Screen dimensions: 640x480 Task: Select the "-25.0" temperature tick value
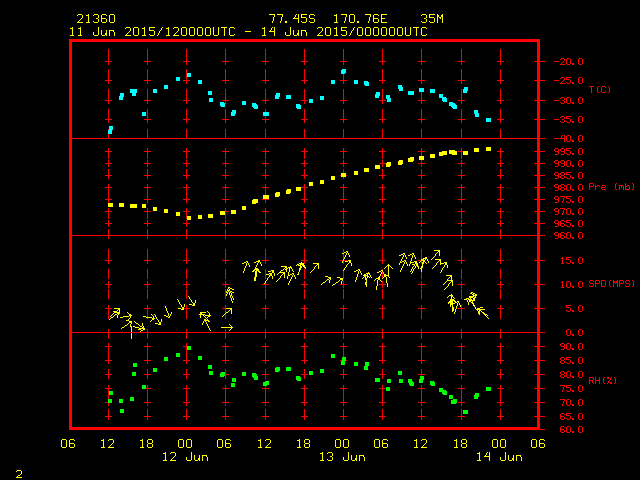click(569, 81)
